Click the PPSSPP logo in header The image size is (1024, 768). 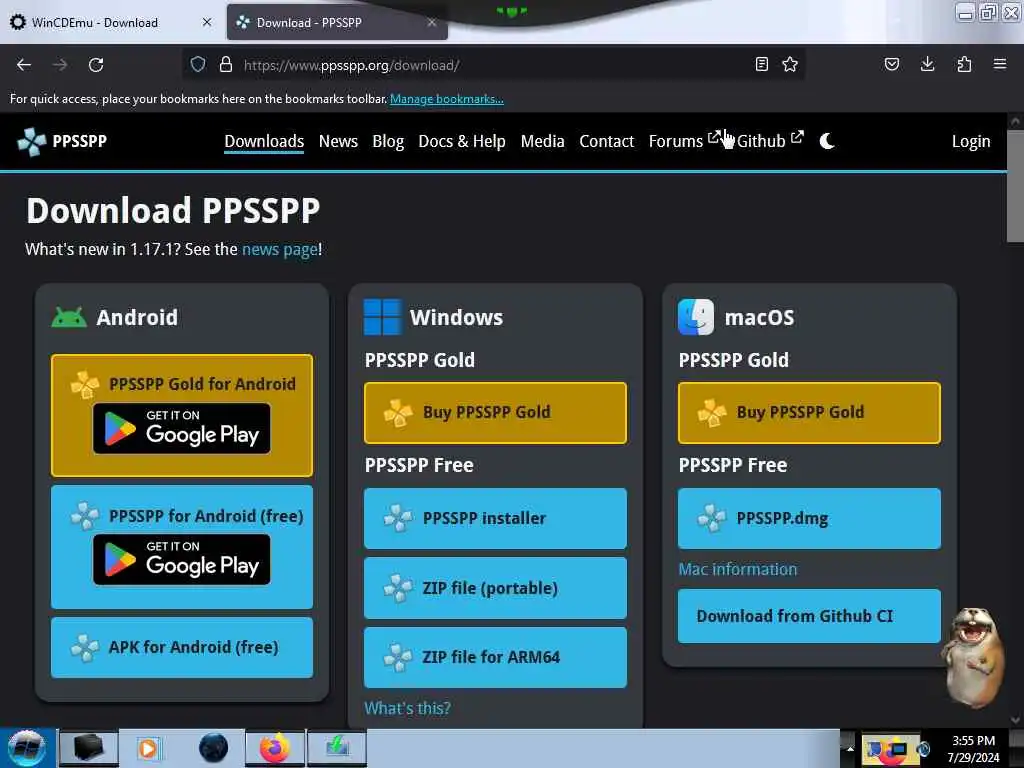click(x=62, y=141)
